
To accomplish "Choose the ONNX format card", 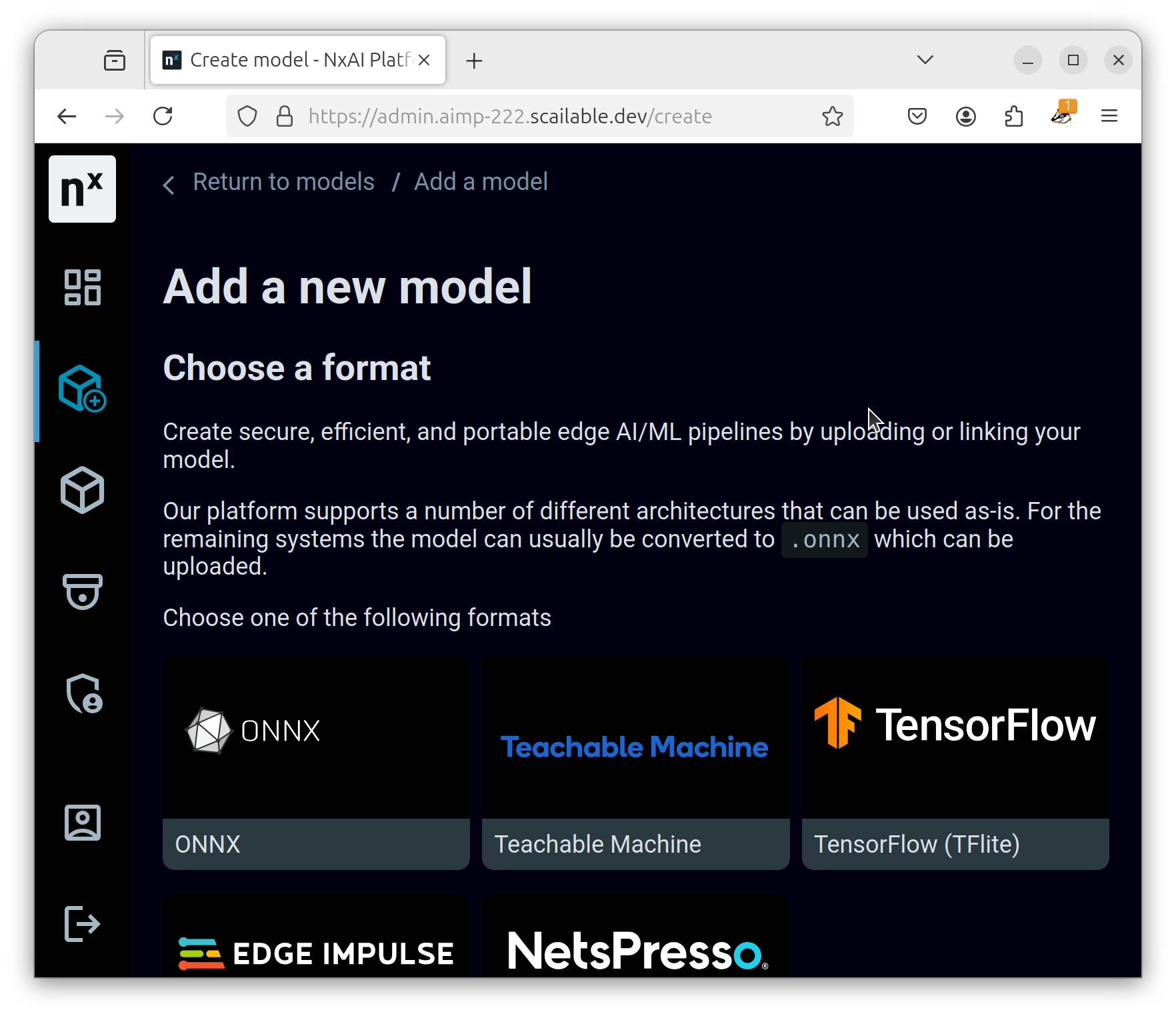I will [x=316, y=764].
